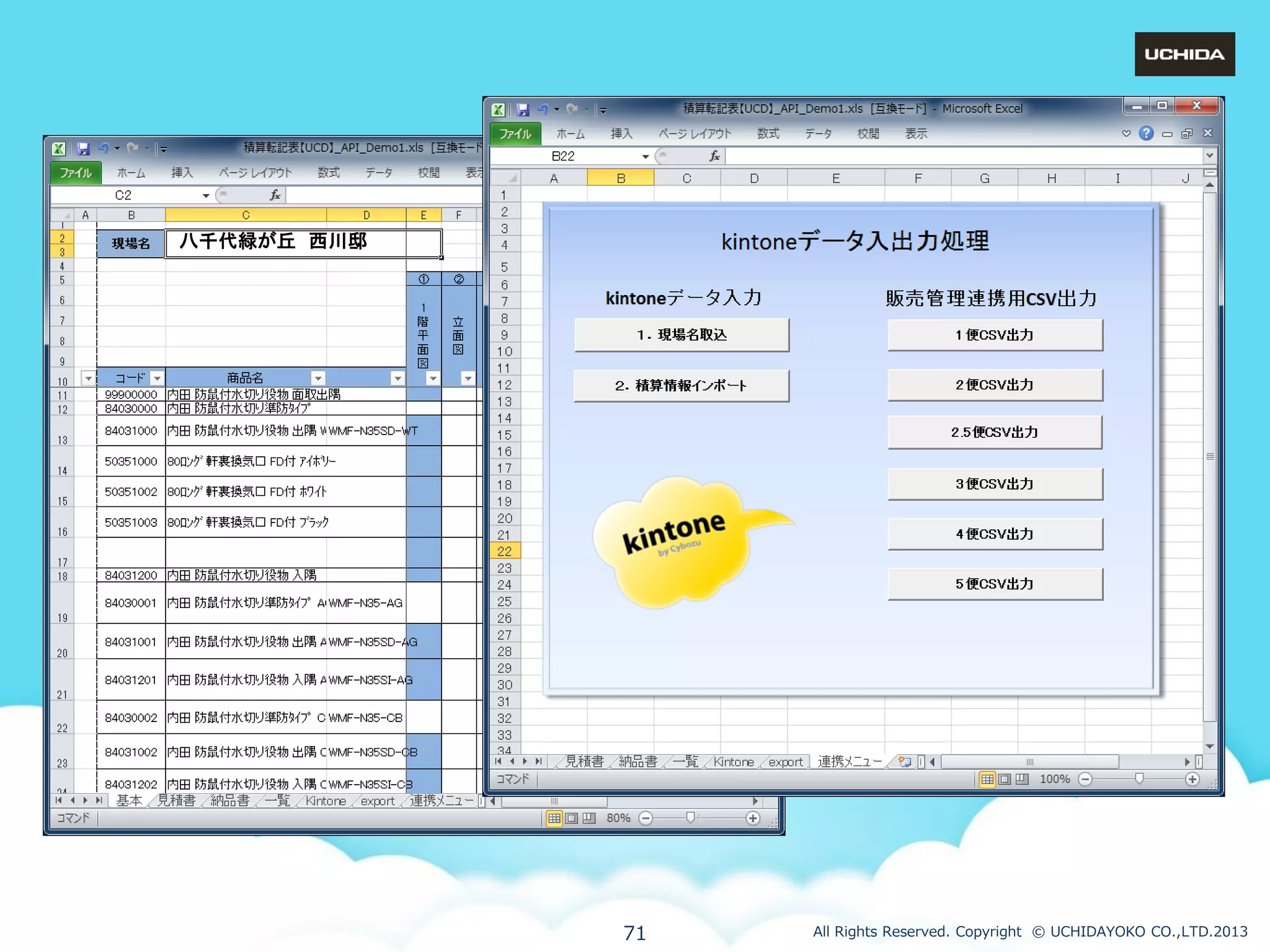Click the 1. 現場名取込 button
Image resolution: width=1270 pixels, height=952 pixels.
point(682,335)
